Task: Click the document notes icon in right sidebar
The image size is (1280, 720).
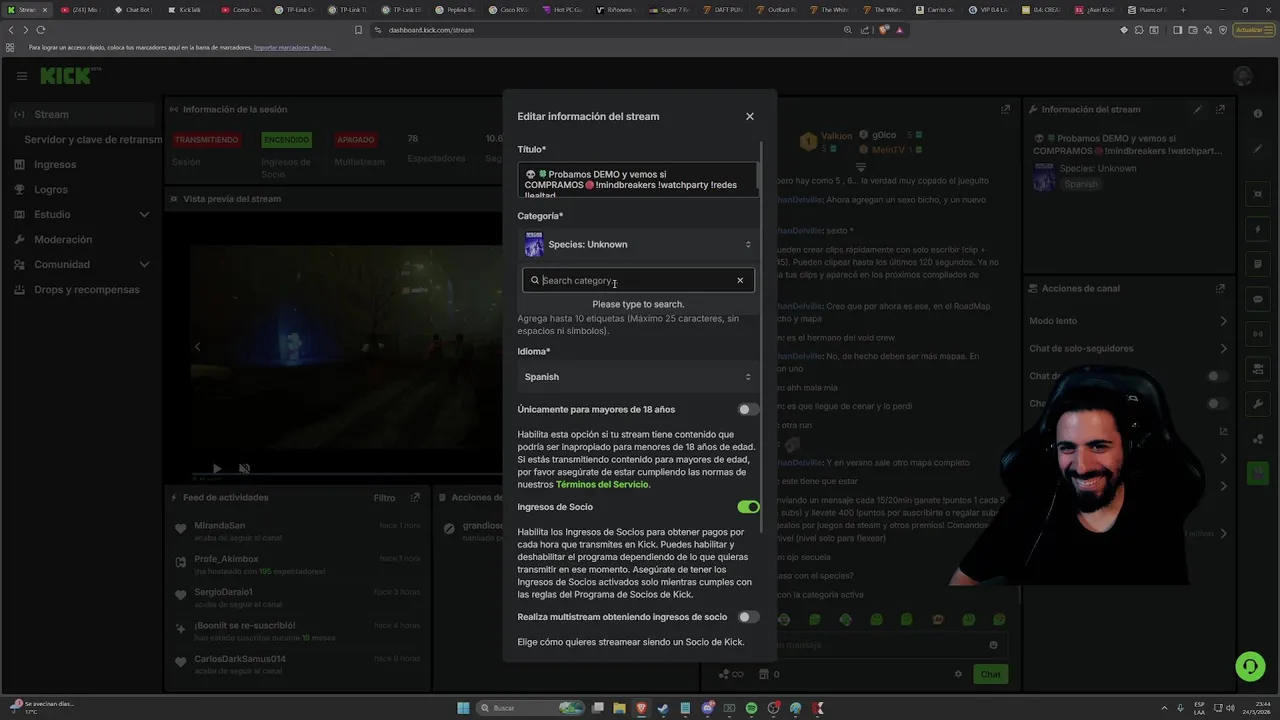Action: (x=1258, y=264)
